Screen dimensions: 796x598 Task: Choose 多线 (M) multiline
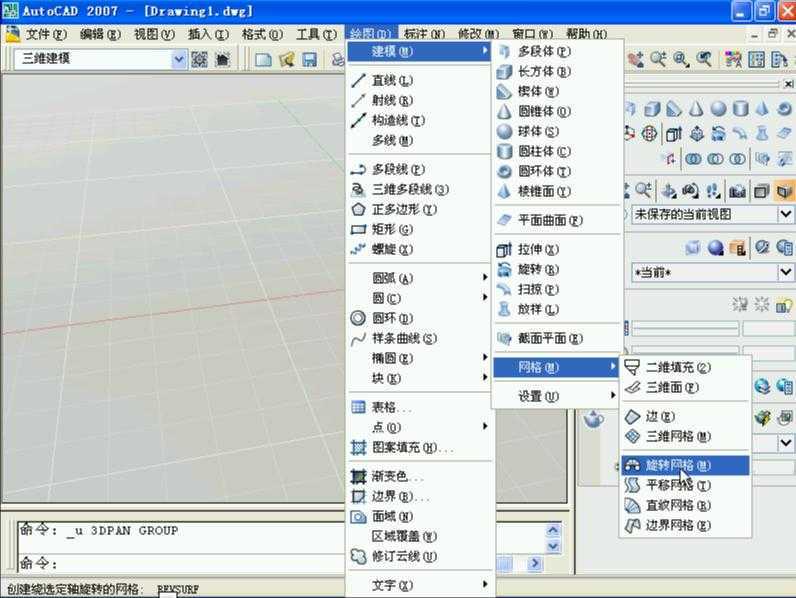point(419,140)
